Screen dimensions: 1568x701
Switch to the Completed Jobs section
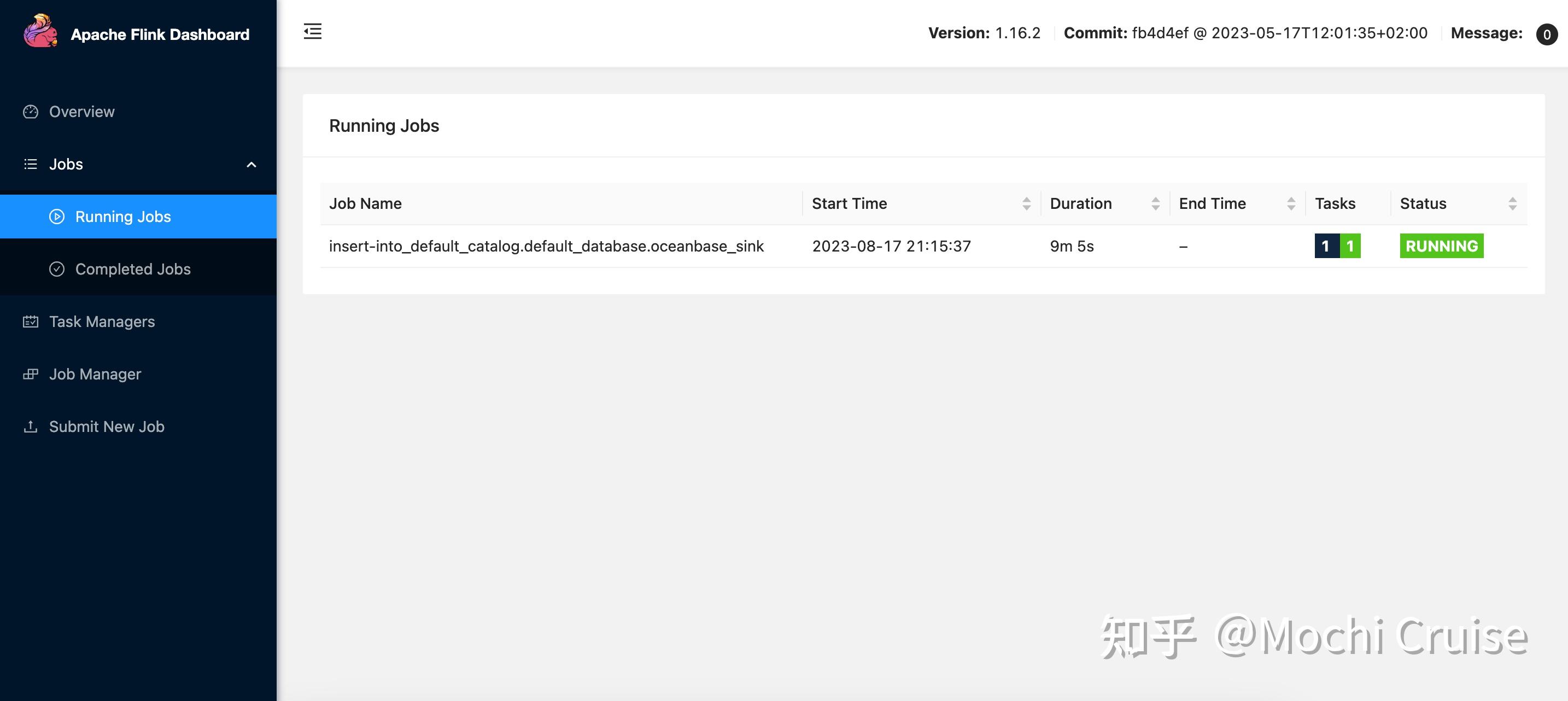(133, 268)
